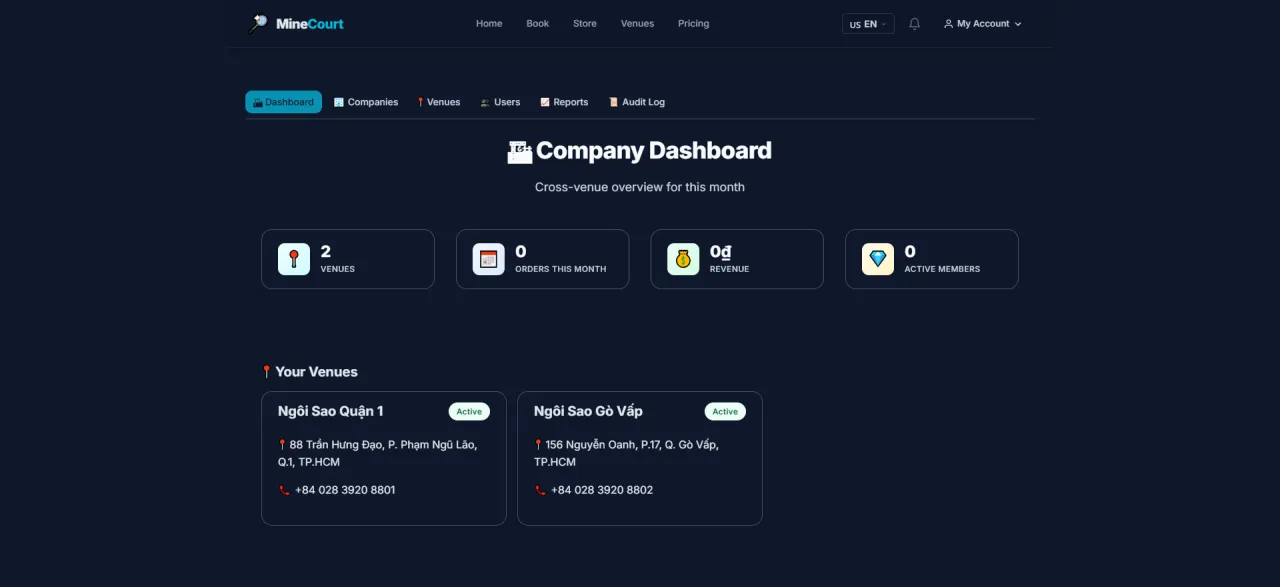Switch to the Reports tab
This screenshot has height=587, width=1280.
(564, 102)
